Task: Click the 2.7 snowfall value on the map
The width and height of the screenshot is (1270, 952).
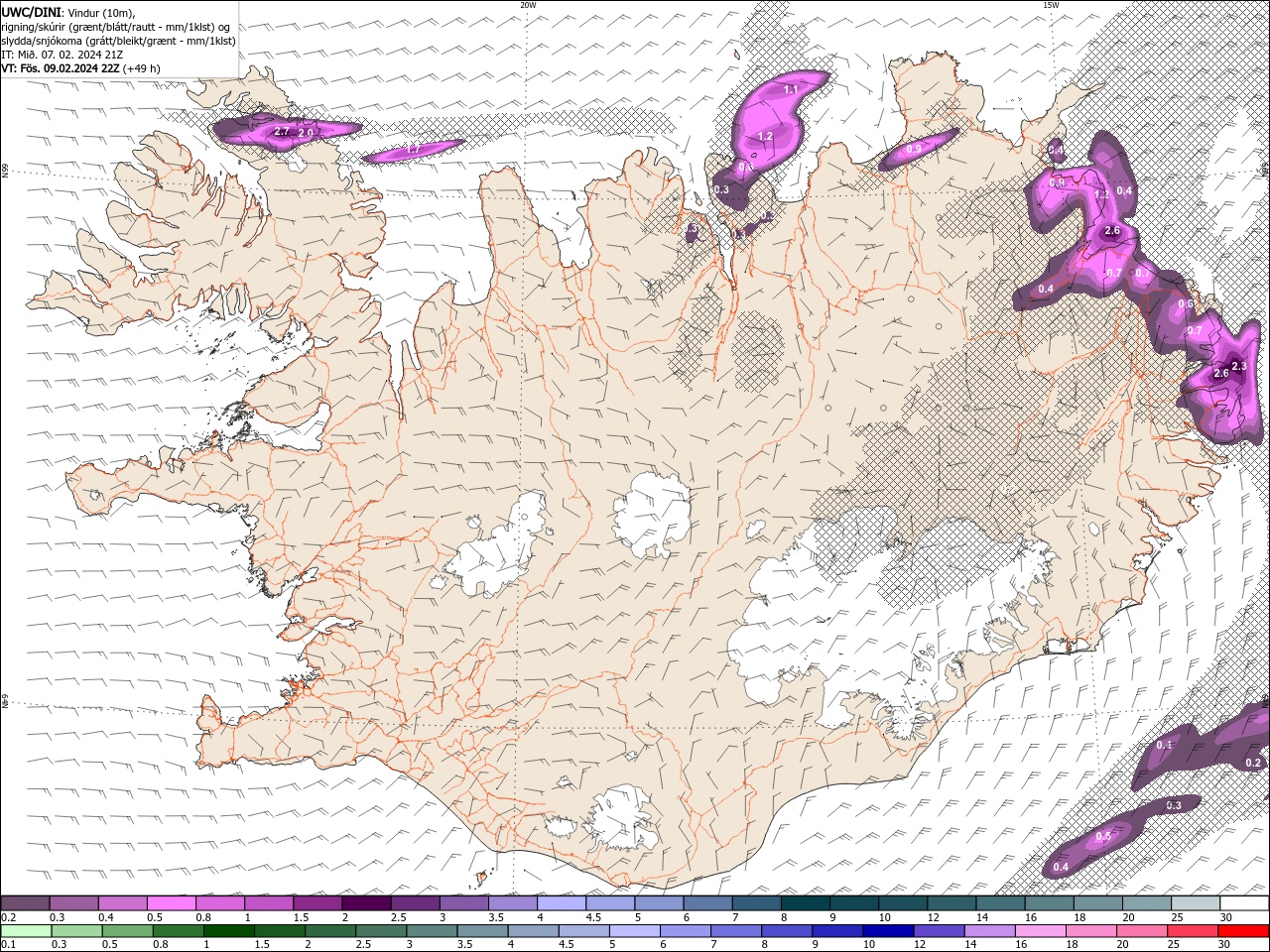Action: [281, 132]
